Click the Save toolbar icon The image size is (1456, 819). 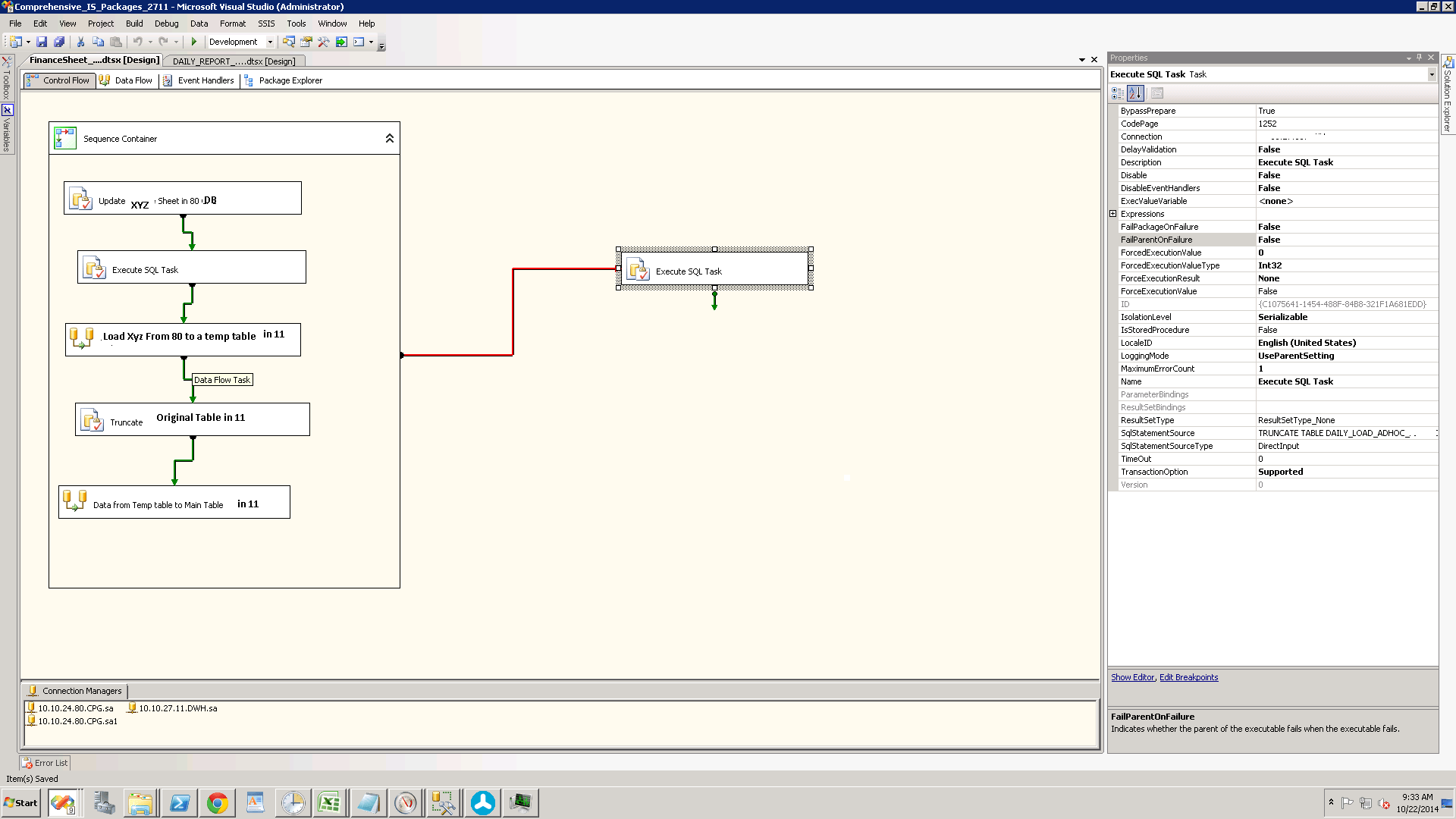coord(42,42)
